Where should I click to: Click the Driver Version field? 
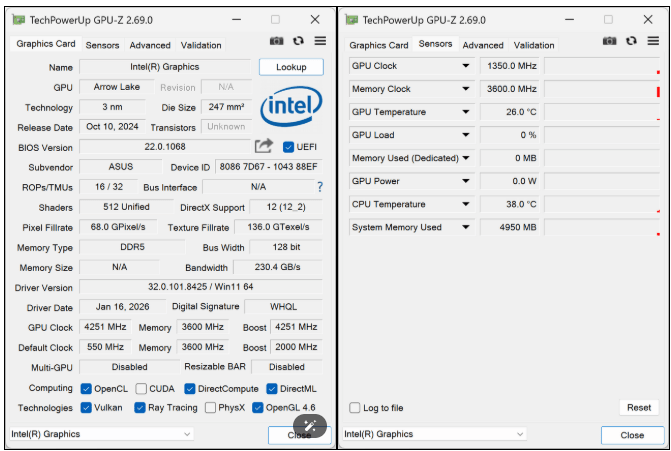pyautogui.click(x=201, y=287)
